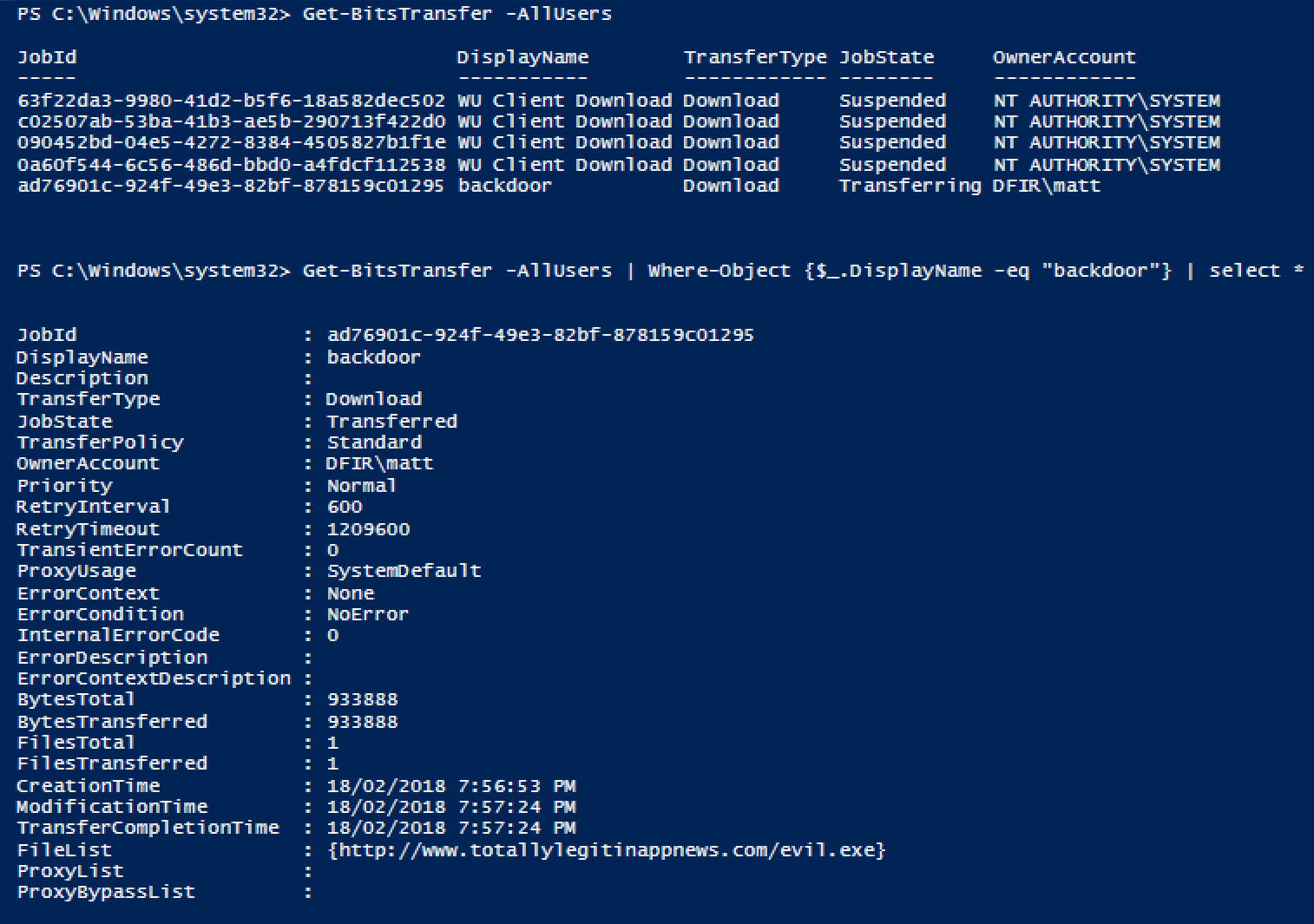Click the CreationTime timestamp value
This screenshot has height=924, width=1314.
[451, 786]
